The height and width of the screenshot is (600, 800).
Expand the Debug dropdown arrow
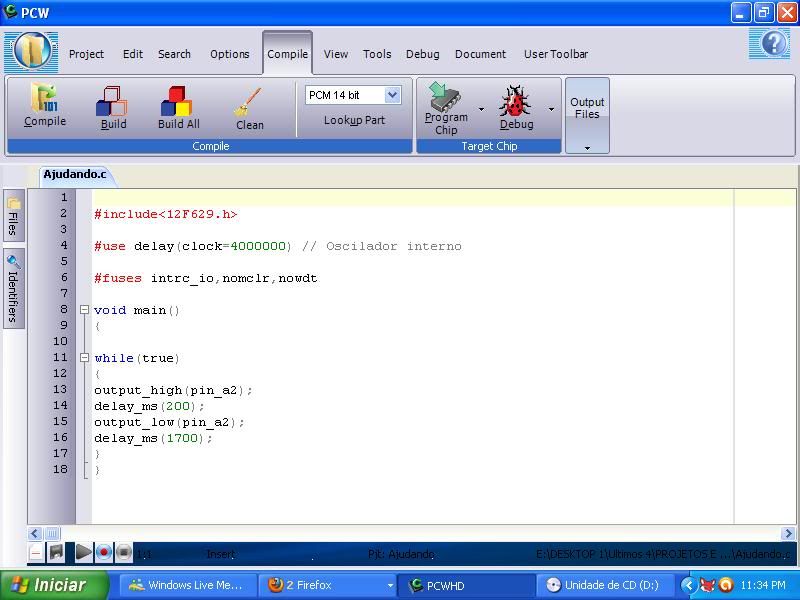(552, 109)
